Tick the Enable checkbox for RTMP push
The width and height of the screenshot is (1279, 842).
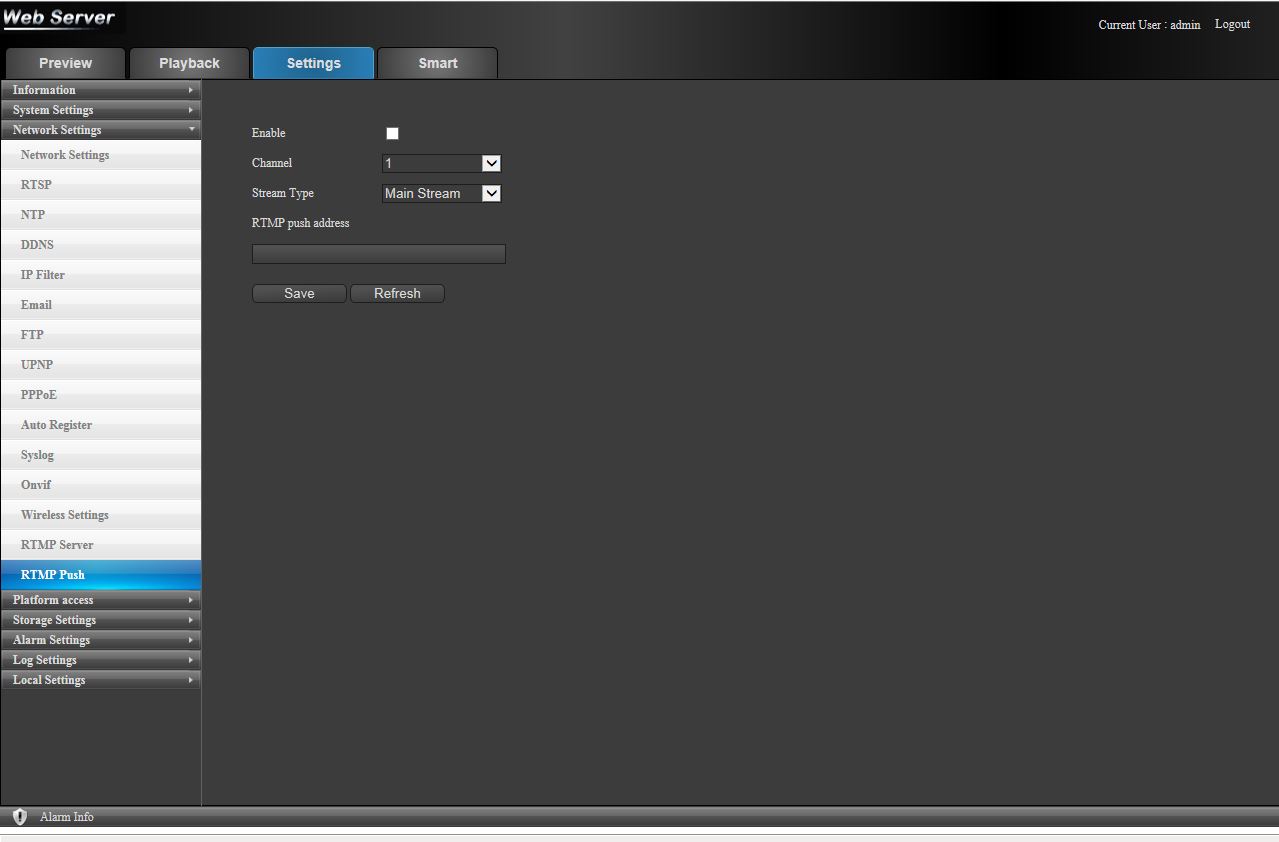[x=392, y=134]
